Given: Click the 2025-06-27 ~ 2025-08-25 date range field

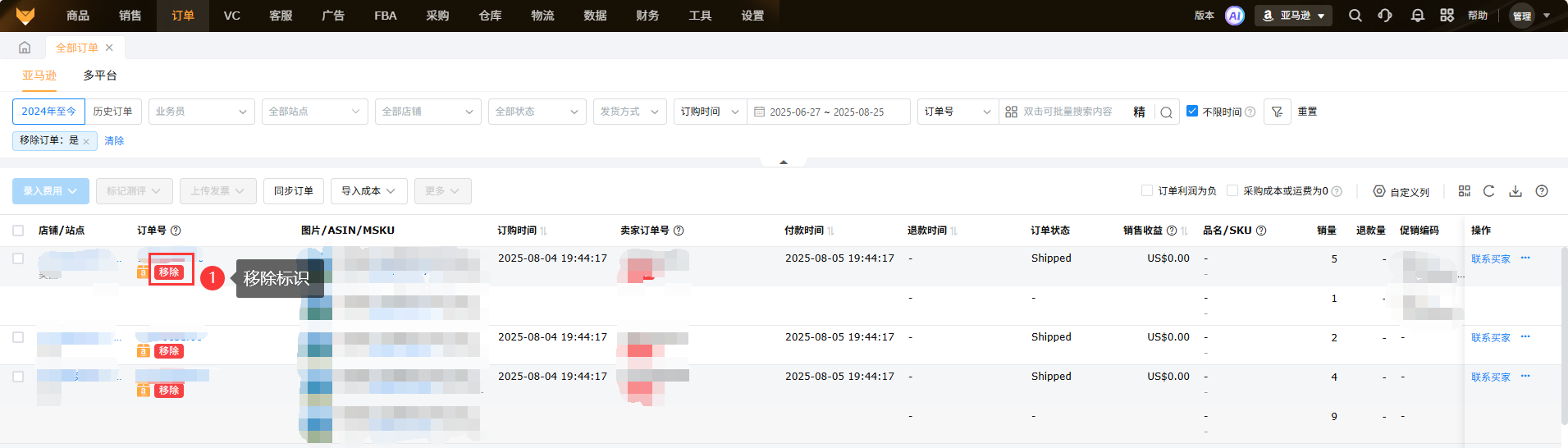Looking at the screenshot, I should click(827, 112).
